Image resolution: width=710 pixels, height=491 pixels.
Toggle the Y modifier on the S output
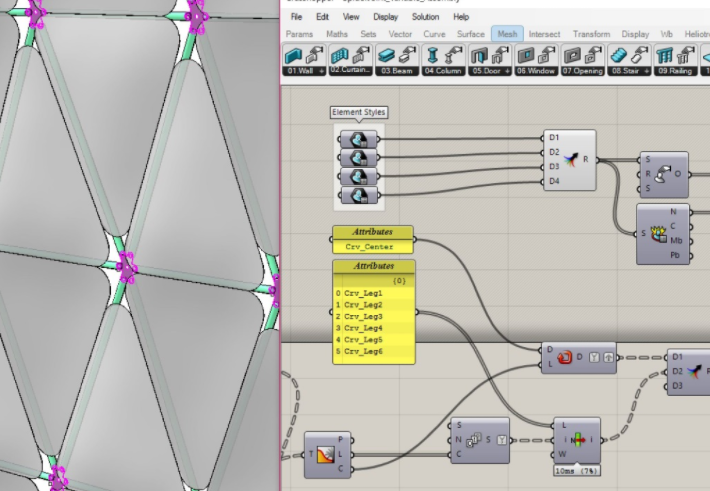501,440
